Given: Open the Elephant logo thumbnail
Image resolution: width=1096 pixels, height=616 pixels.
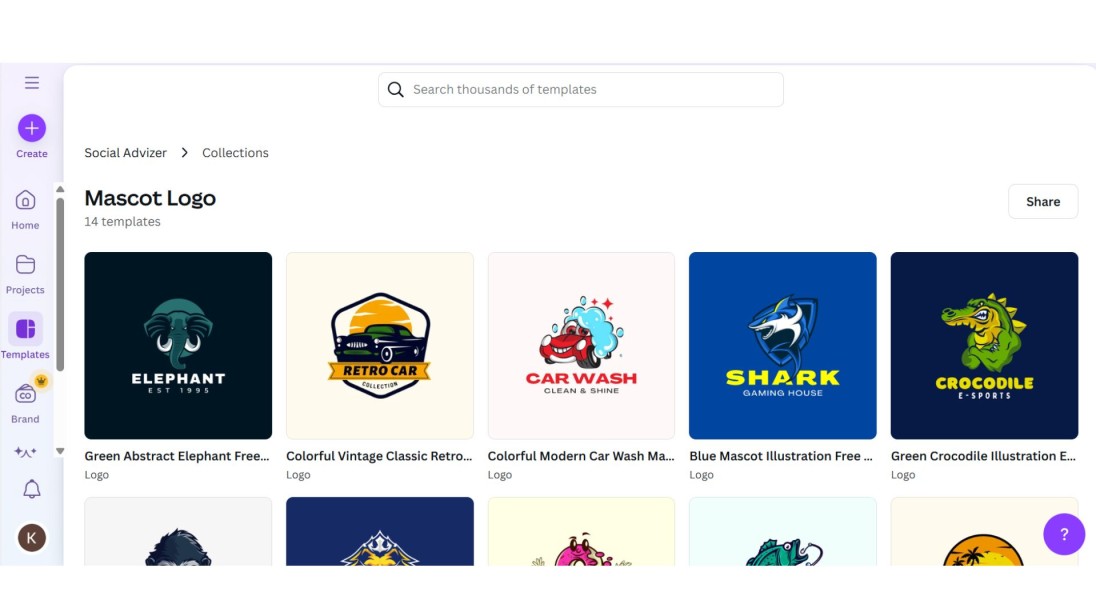Looking at the screenshot, I should coord(178,345).
